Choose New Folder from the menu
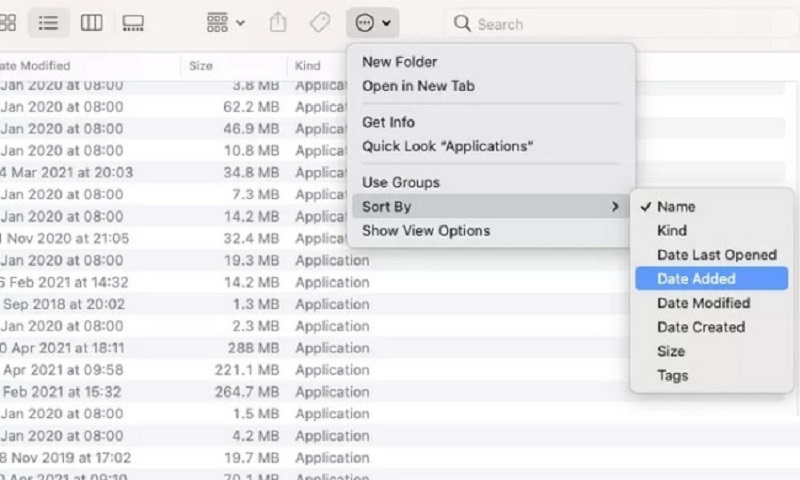The height and width of the screenshot is (480, 800). [400, 62]
